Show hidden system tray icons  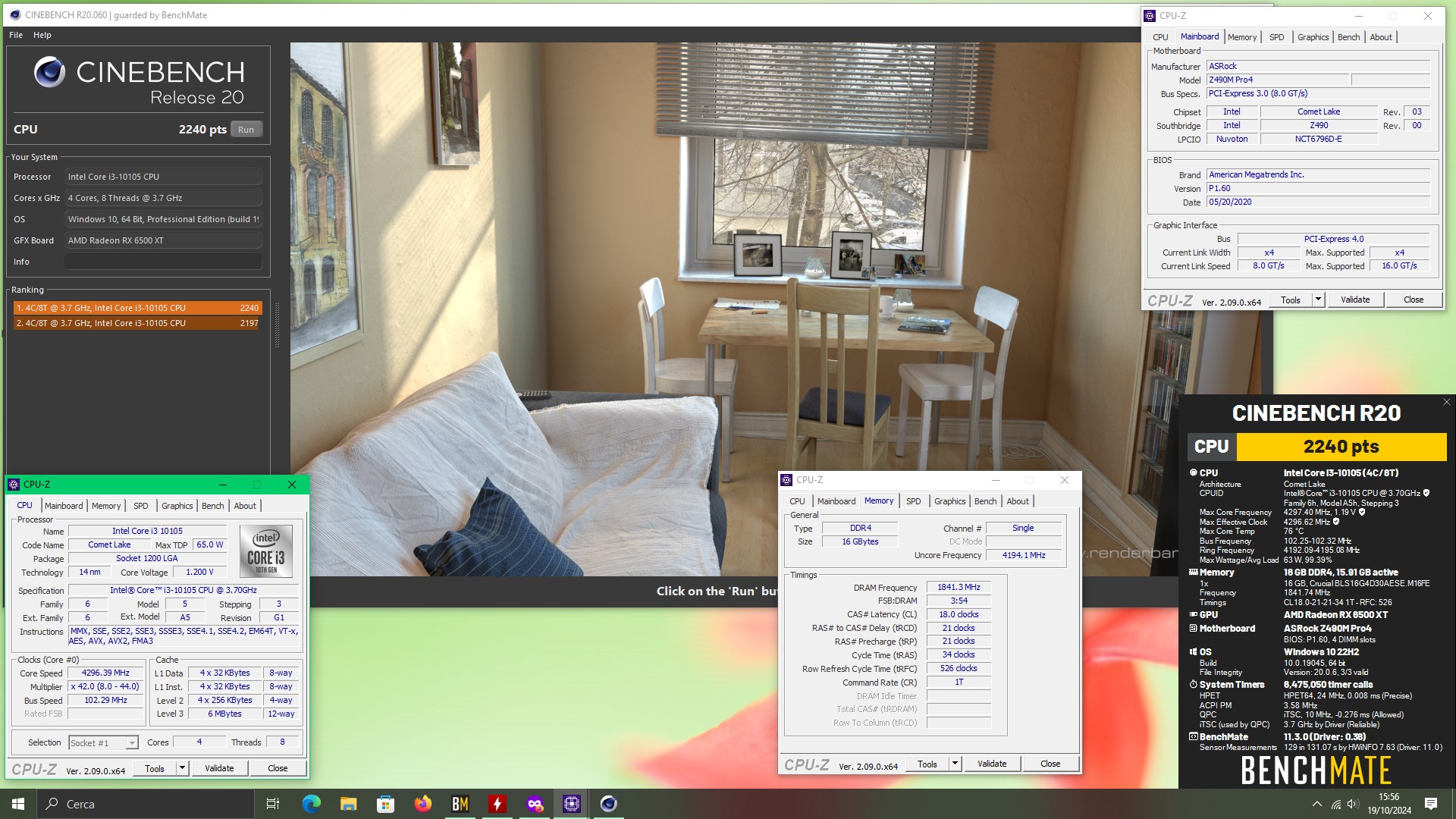1316,804
